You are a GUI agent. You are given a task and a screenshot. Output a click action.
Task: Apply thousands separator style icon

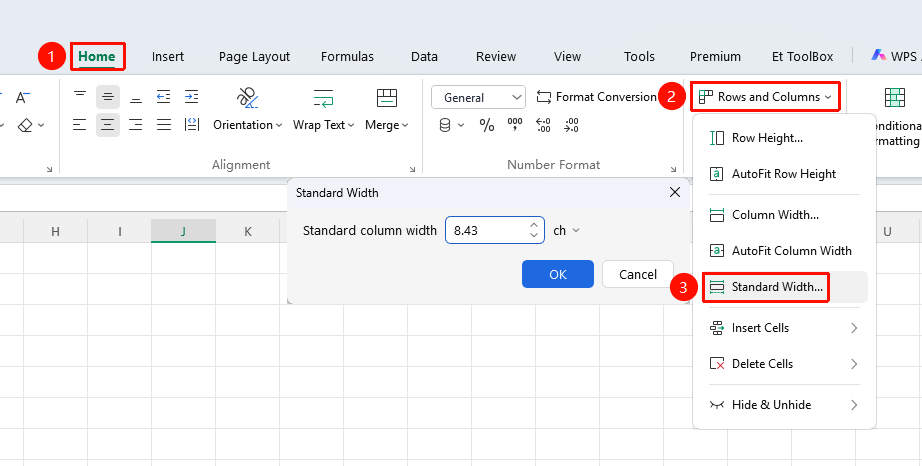515,125
